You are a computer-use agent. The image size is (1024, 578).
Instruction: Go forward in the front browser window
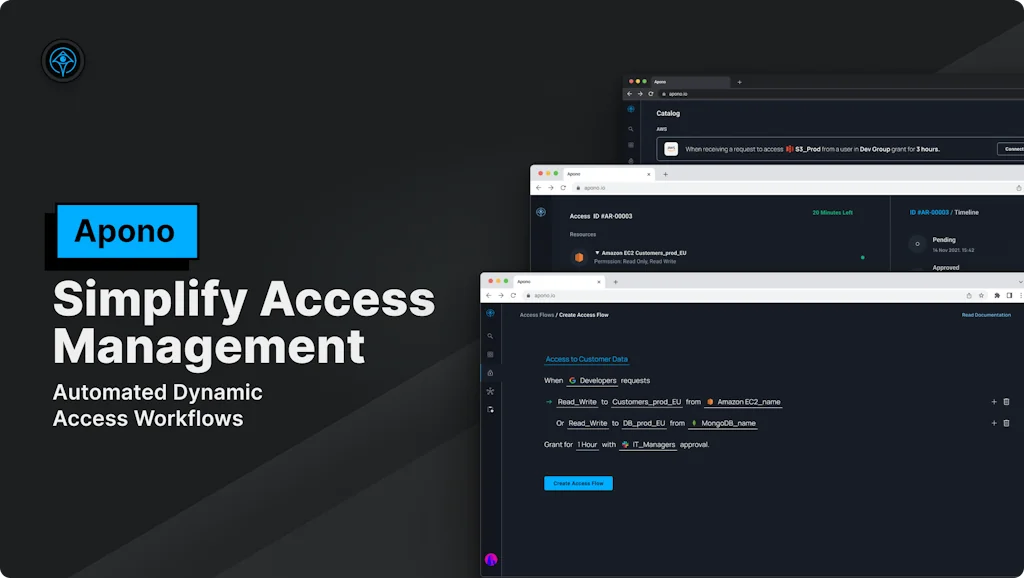(501, 295)
